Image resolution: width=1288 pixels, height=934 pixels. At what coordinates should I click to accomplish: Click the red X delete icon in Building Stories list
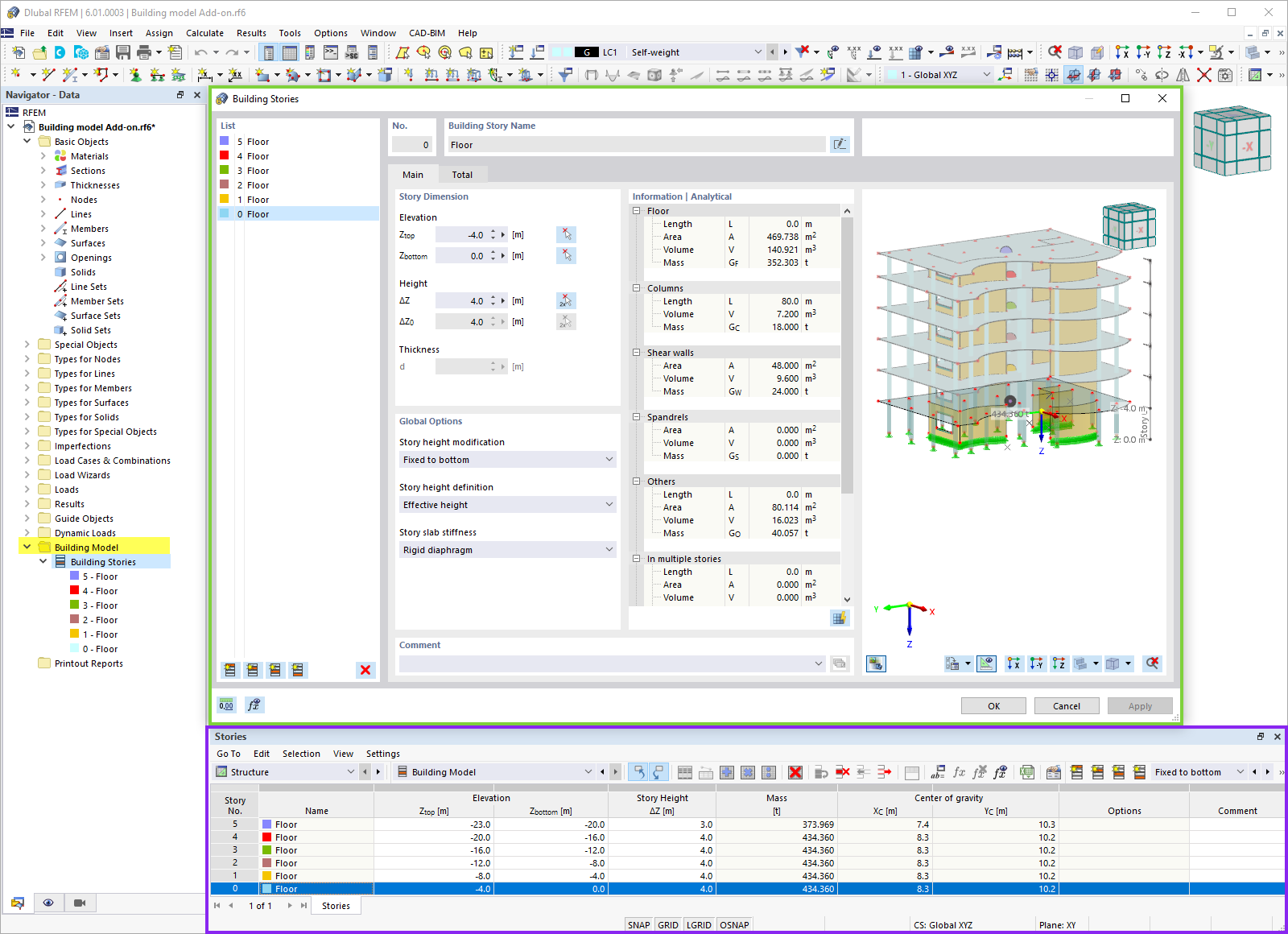(x=366, y=669)
